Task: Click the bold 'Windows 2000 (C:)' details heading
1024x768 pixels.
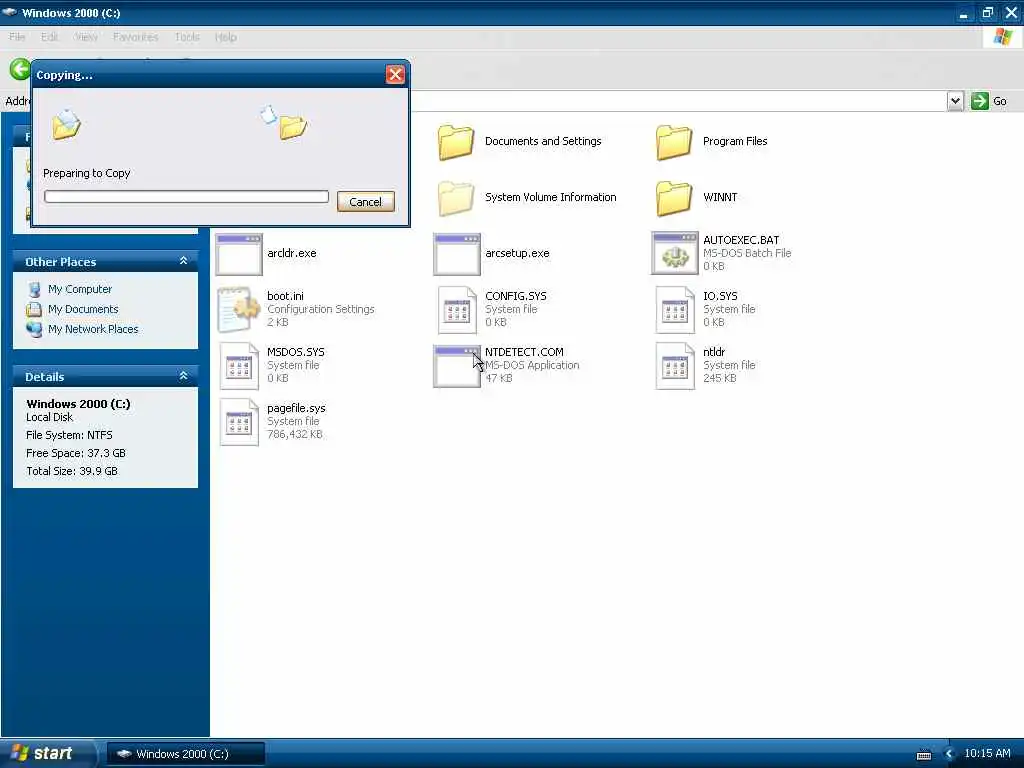Action: [x=78, y=404]
